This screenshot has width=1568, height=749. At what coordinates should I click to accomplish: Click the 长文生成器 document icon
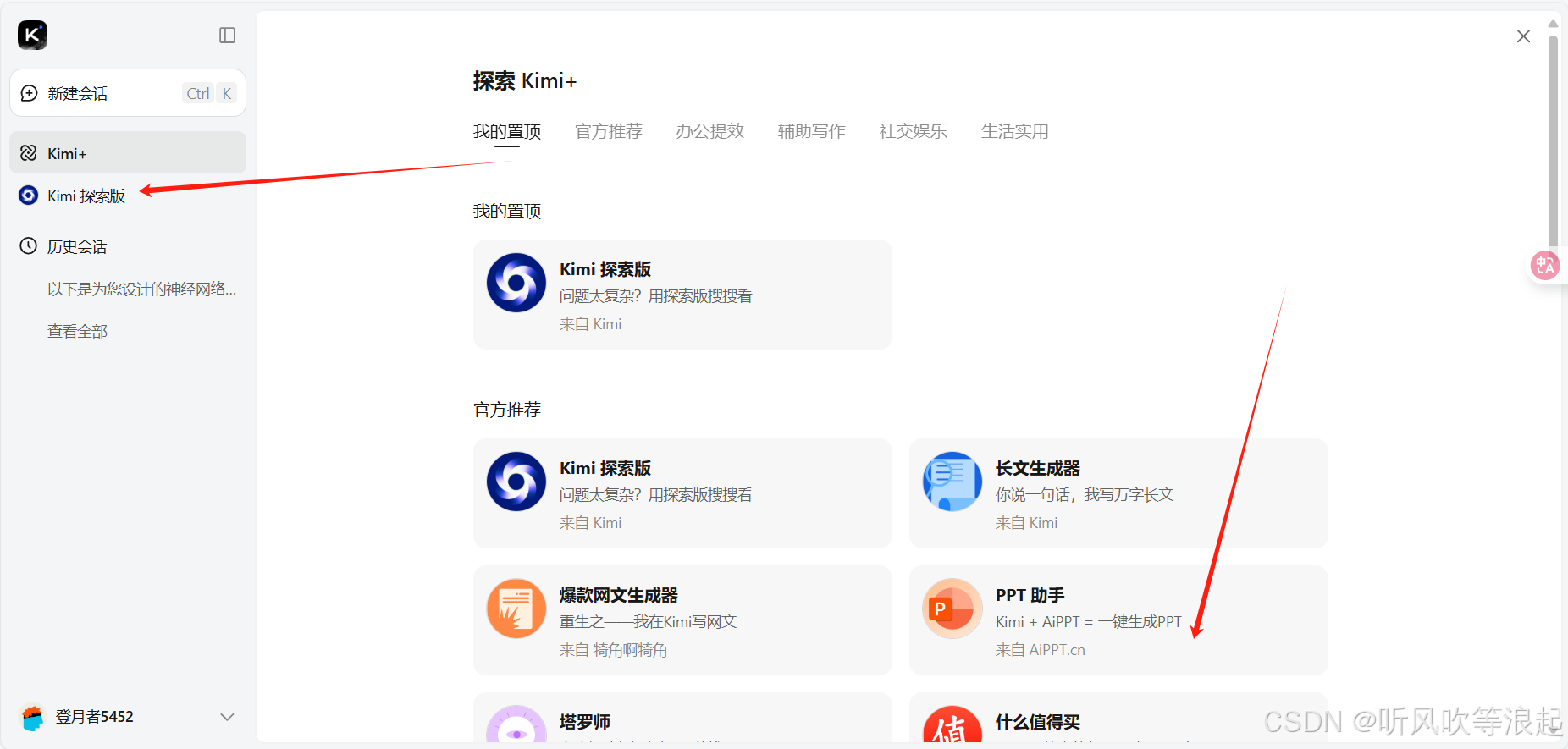(952, 482)
